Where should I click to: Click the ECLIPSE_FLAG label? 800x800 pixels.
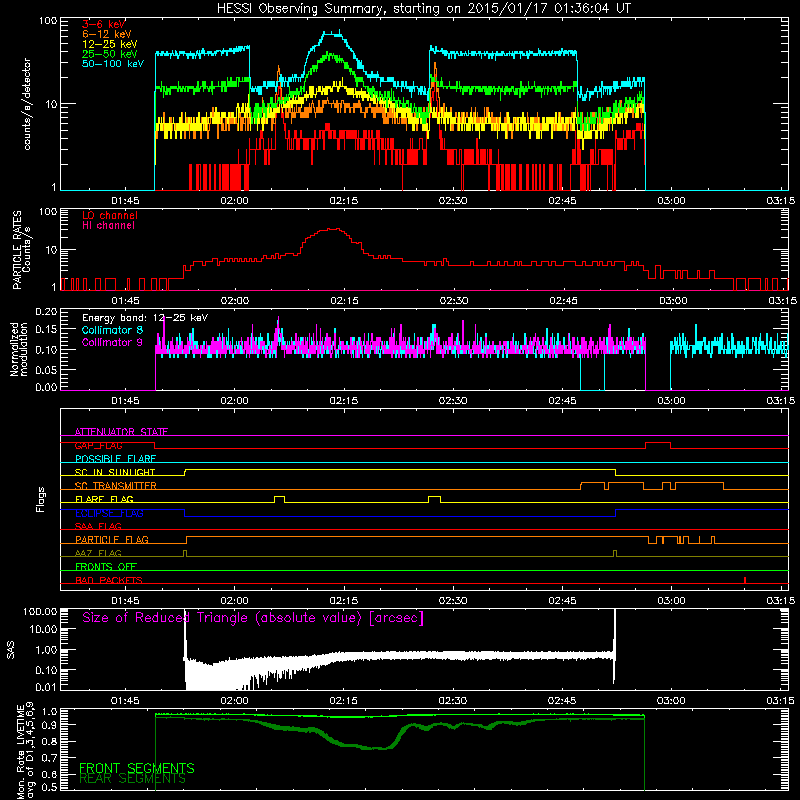(109, 513)
